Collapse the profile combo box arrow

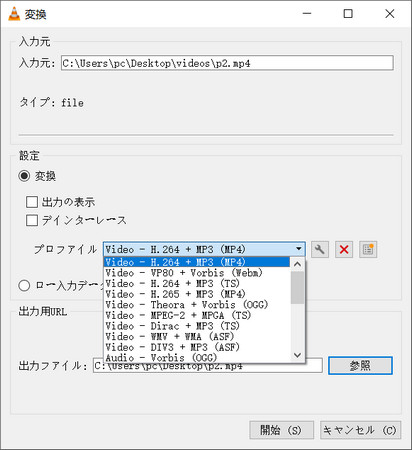pos(299,249)
